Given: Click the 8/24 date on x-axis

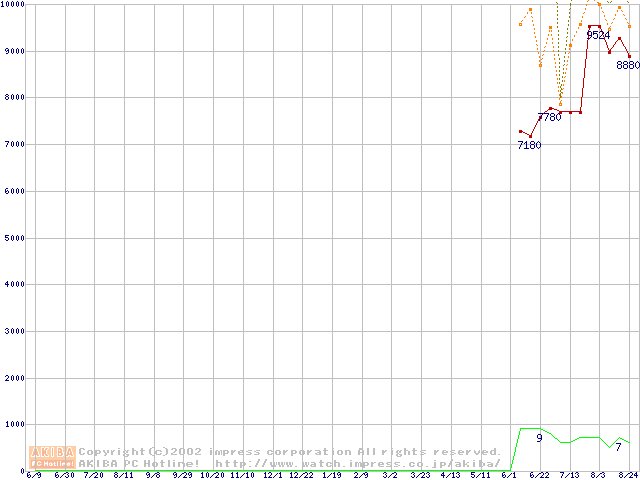Looking at the screenshot, I should (x=628, y=476).
